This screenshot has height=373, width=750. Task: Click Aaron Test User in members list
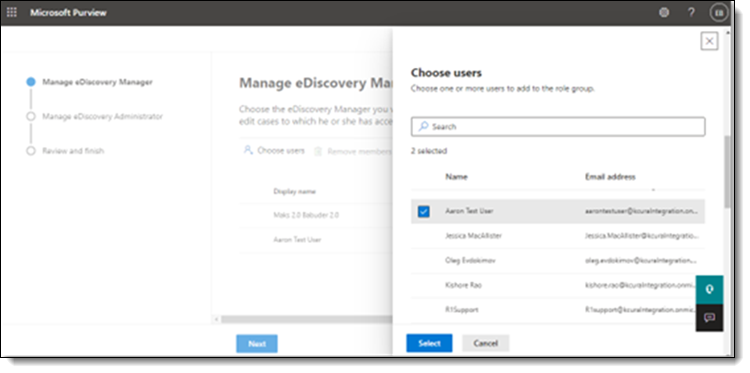click(297, 240)
